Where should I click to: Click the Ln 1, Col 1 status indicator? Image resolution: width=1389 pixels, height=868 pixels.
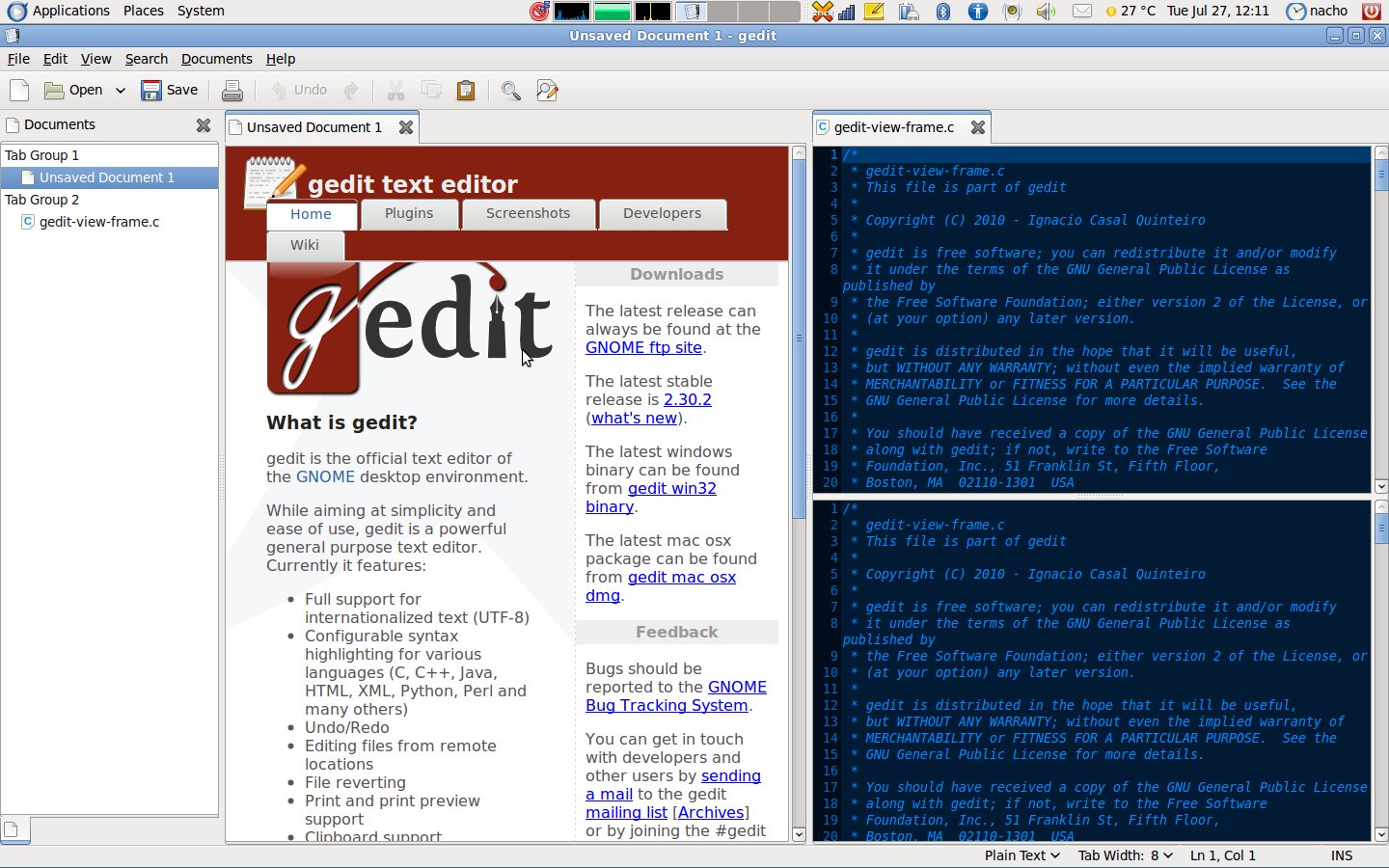tap(1223, 855)
